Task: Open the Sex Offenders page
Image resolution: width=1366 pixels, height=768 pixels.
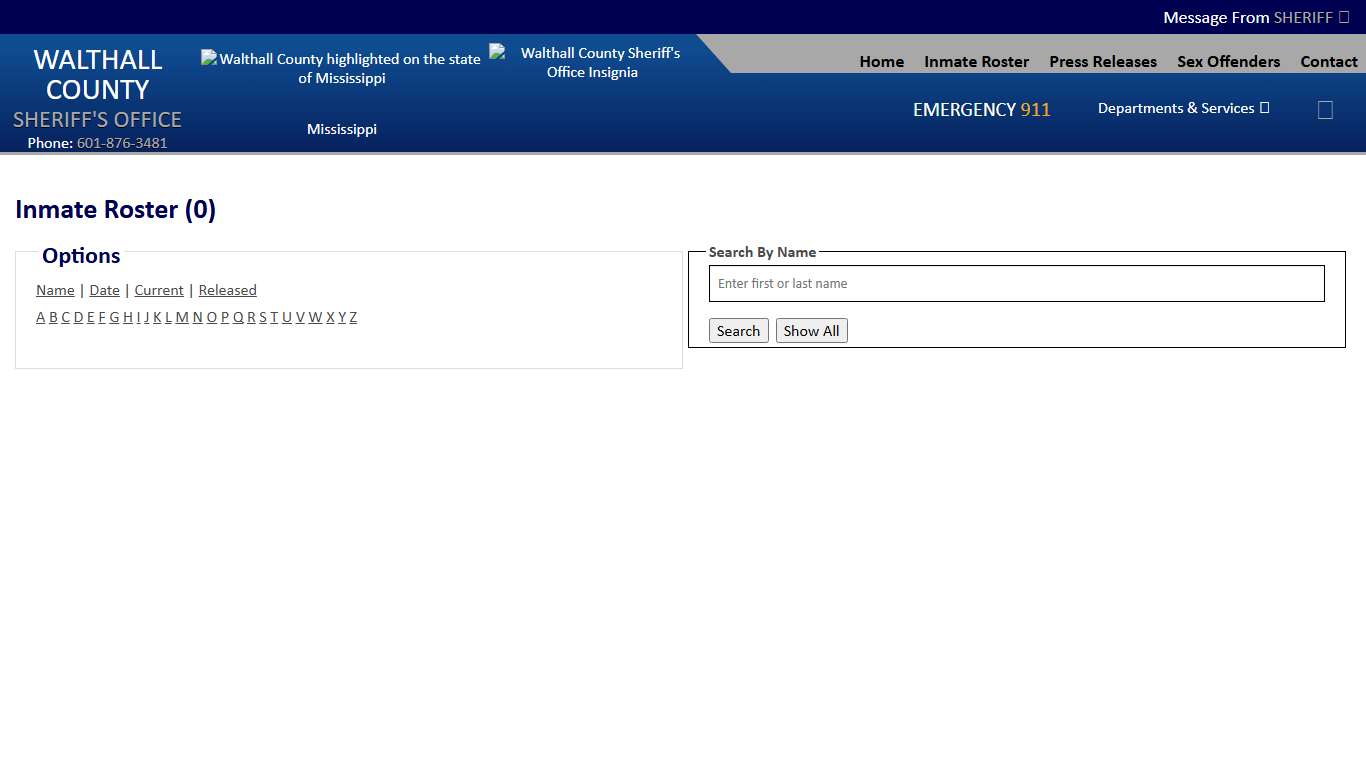Action: 1228,61
